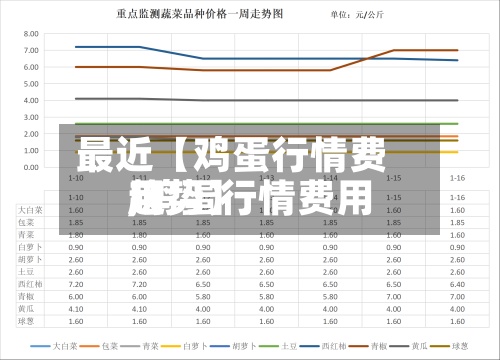Click the 黄瓜 value 4.00 under 1-16
Screen dimensions: 500x360
(x=457, y=309)
